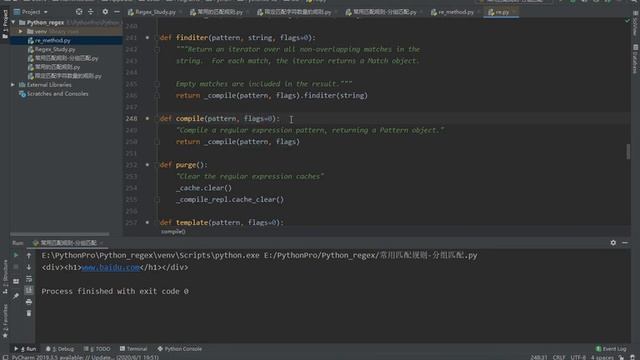640x360 pixels.
Task: Click gutter marker beside def template
Action: click(x=147, y=222)
